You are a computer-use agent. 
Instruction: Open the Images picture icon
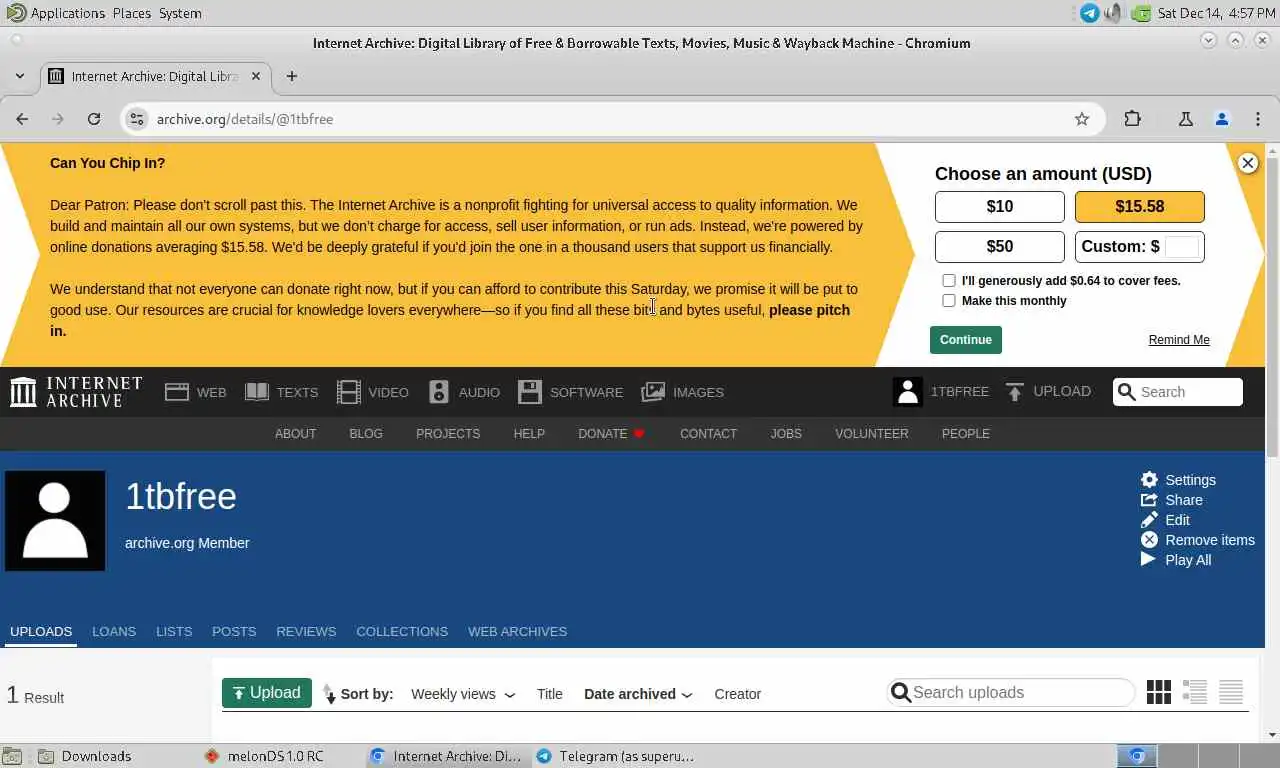pyautogui.click(x=653, y=392)
